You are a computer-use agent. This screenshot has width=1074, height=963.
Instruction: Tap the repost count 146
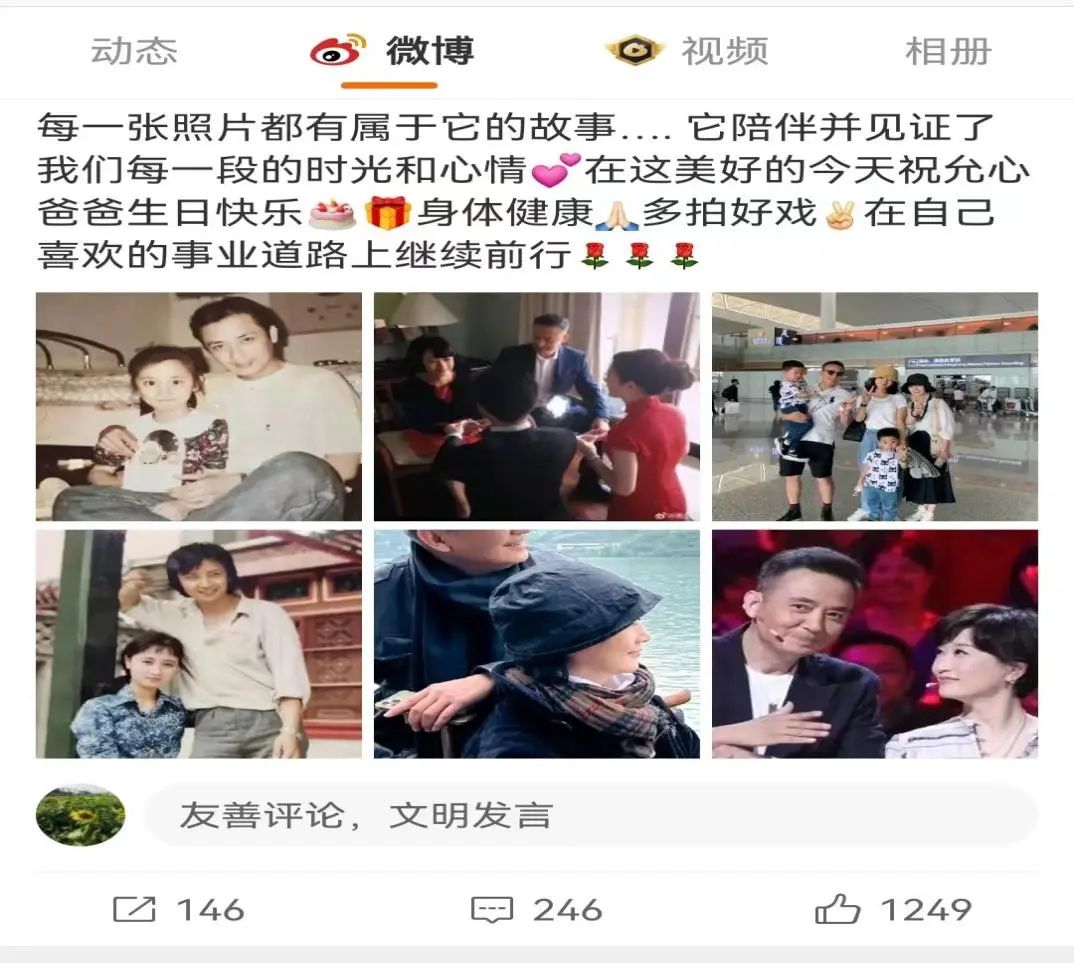[x=211, y=910]
